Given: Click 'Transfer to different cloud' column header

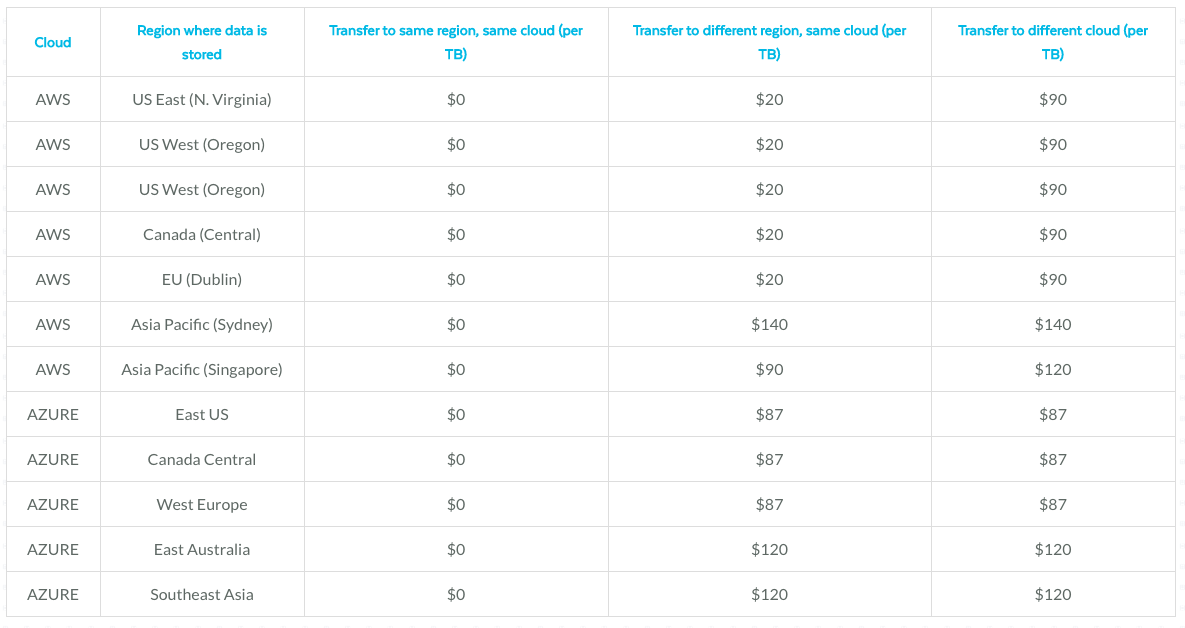Looking at the screenshot, I should [x=1053, y=42].
